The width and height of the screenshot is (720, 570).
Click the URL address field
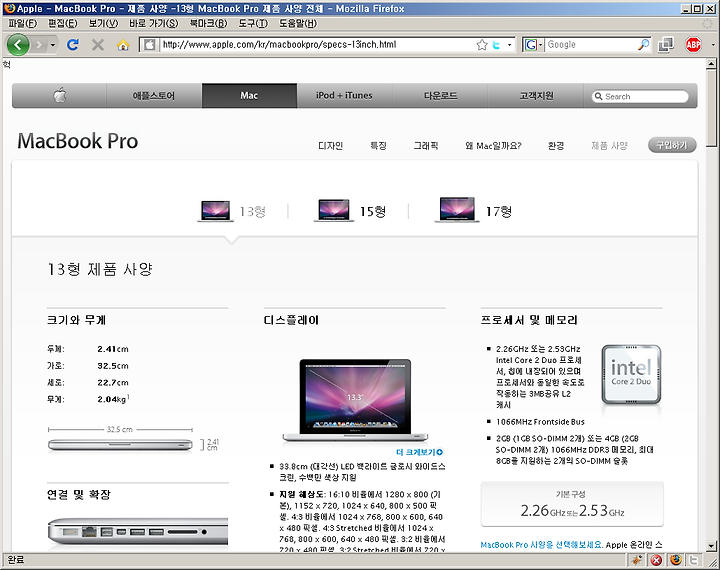(x=317, y=45)
